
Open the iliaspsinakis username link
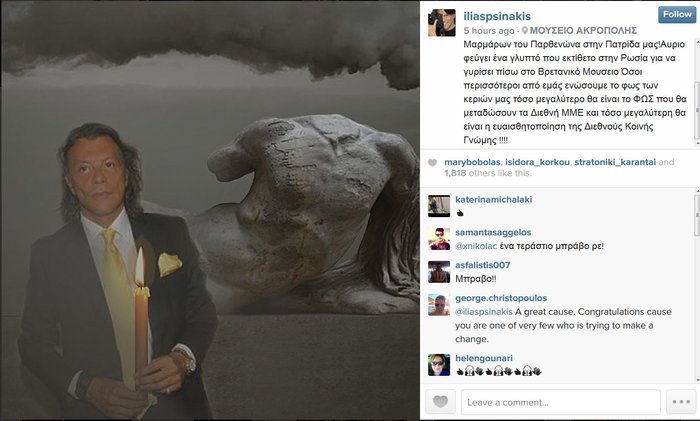coord(497,16)
